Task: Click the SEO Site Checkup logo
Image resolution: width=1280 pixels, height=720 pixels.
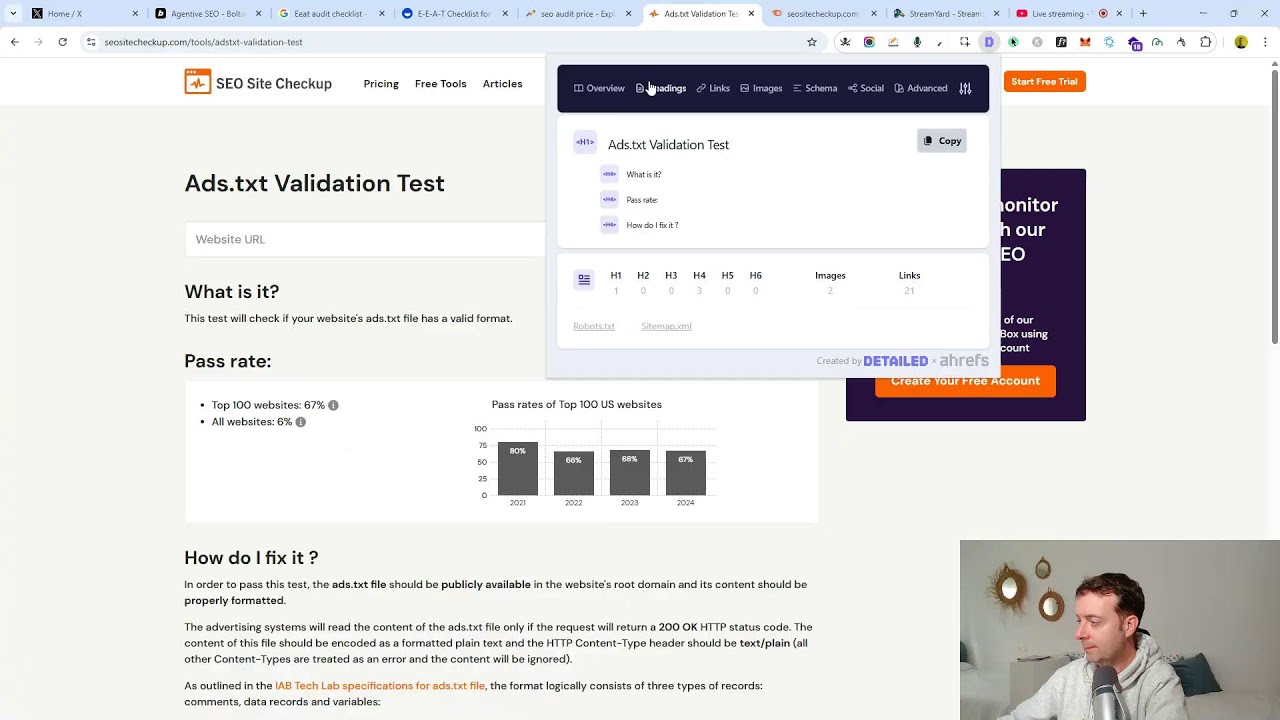Action: point(258,83)
